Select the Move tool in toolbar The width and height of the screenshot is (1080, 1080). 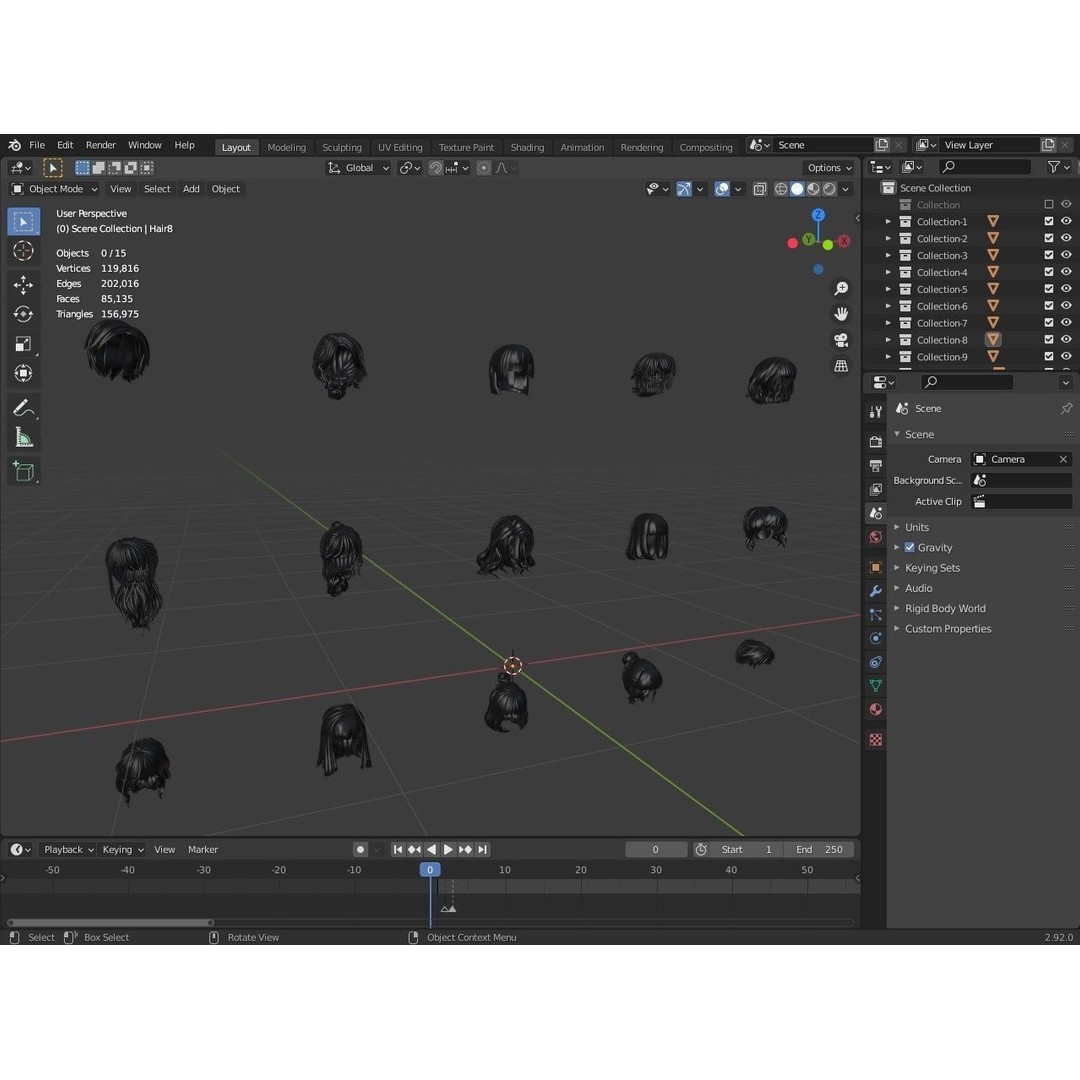tap(24, 285)
